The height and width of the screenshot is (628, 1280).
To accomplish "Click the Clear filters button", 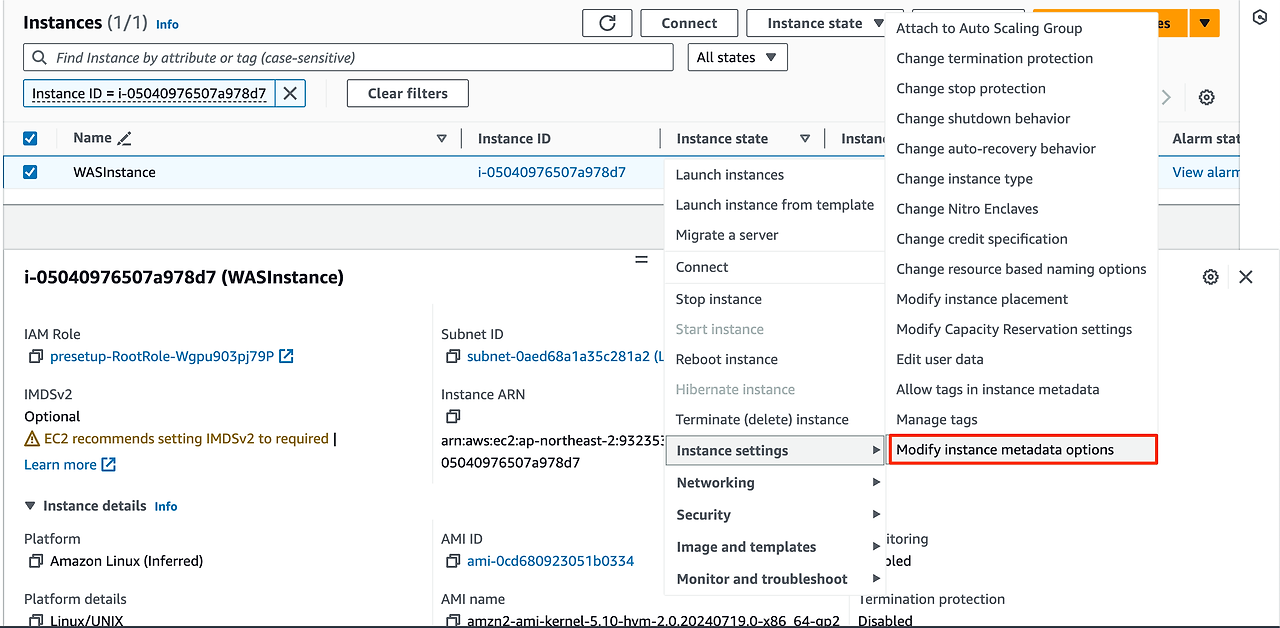I will coord(408,93).
